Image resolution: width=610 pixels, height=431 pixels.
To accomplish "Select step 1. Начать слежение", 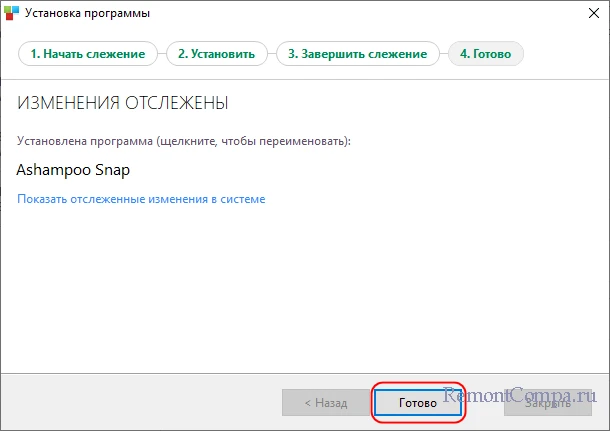I will (x=88, y=54).
